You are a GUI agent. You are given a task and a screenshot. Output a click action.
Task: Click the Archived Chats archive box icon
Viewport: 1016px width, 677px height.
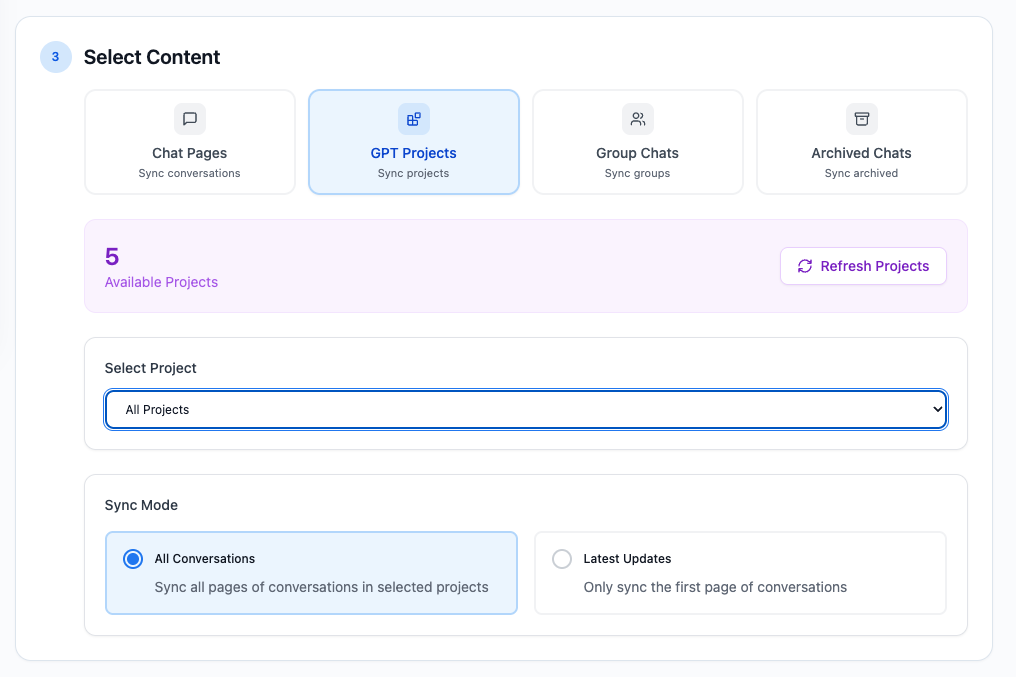pos(862,119)
